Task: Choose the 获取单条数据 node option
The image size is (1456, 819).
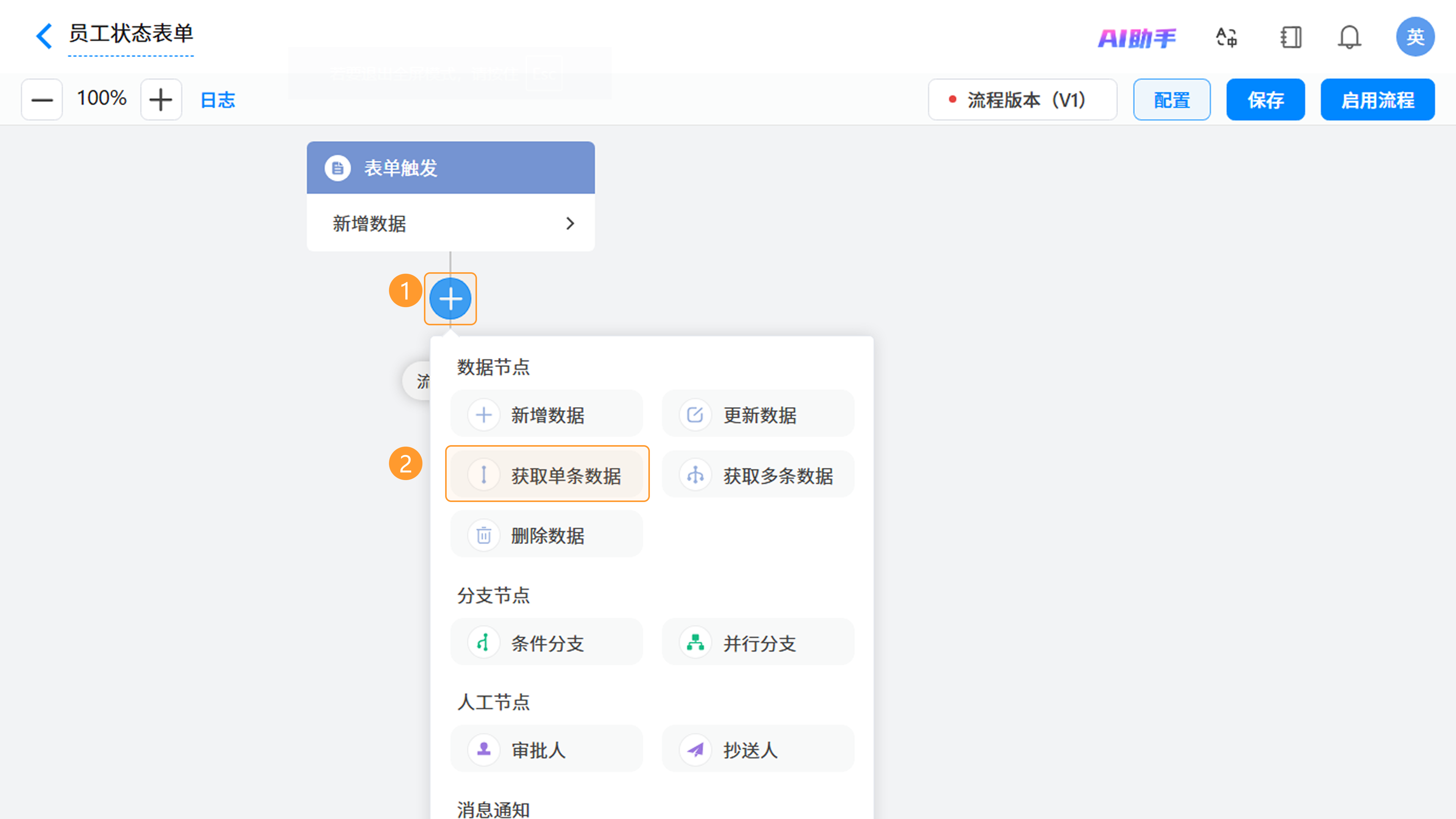Action: (x=546, y=475)
